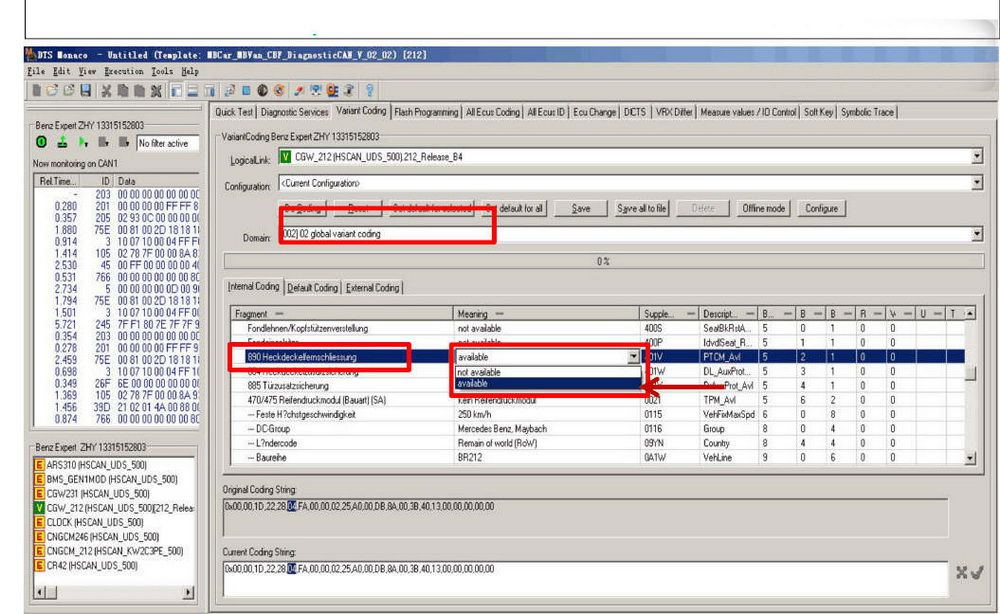
Task: Click ECU list scrollbar right arrow
Action: pos(188,592)
